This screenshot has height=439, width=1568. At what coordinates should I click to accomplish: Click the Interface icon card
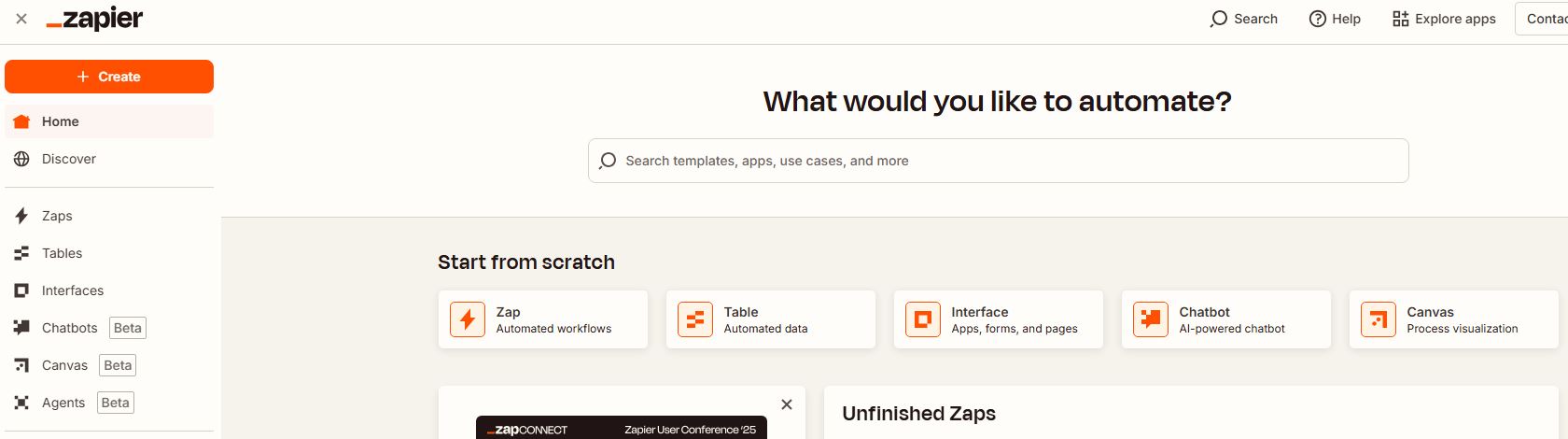923,319
